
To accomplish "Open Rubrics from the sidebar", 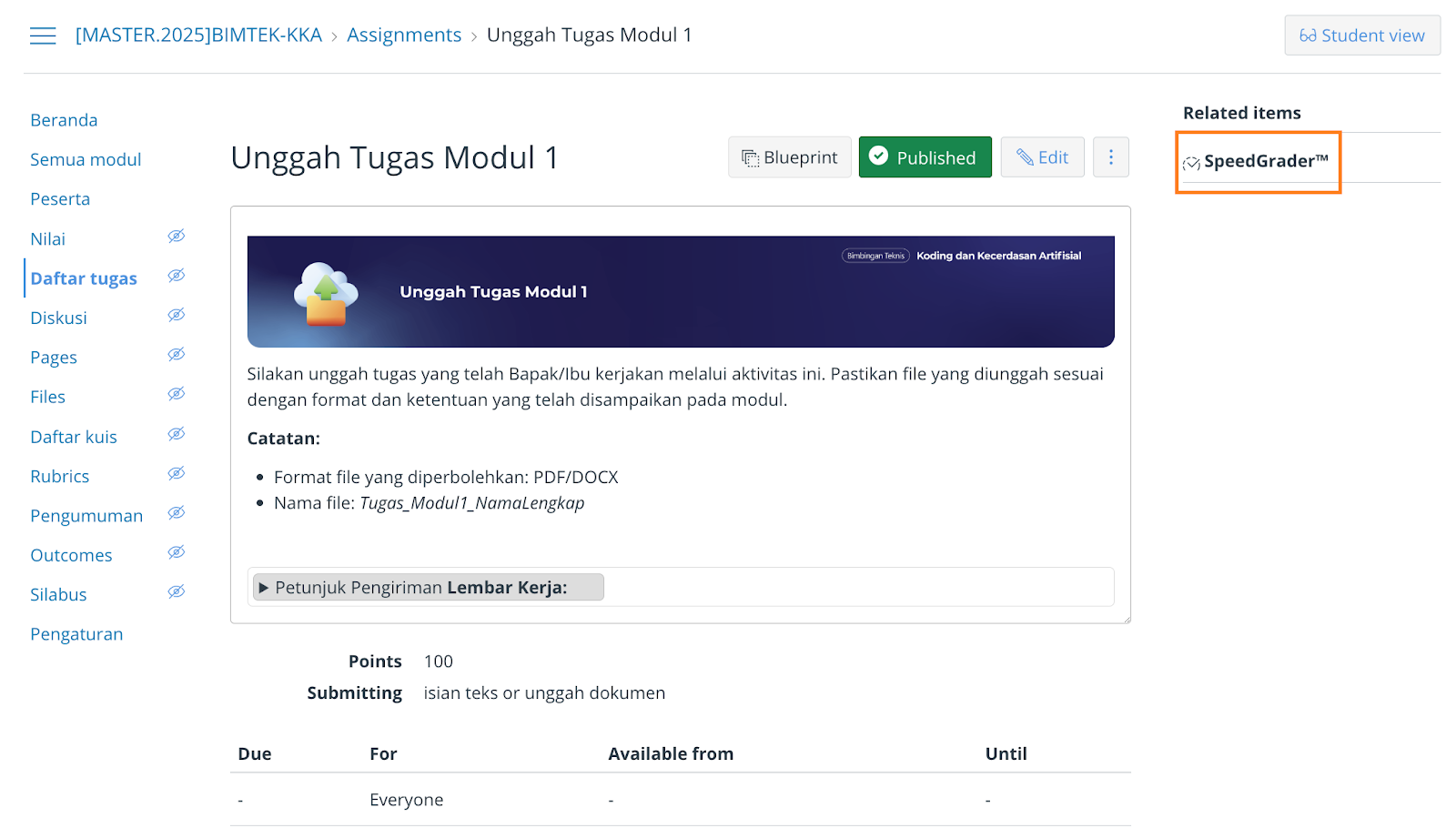I will point(59,476).
